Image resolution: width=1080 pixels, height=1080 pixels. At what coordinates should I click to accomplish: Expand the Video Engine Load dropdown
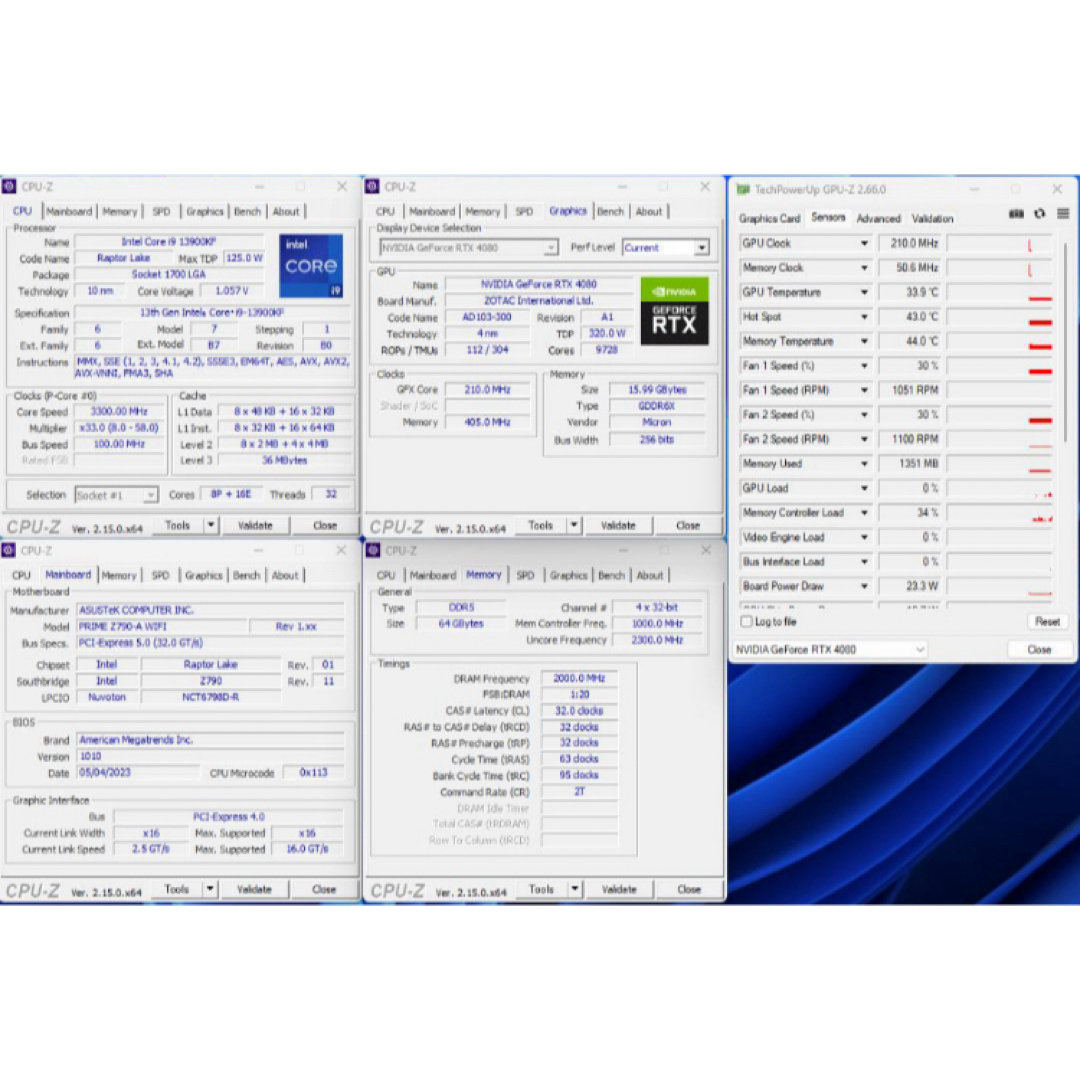864,537
